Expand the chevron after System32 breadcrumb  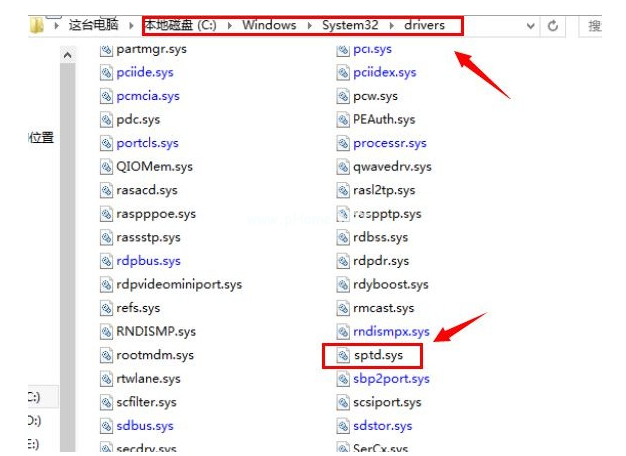[391, 25]
